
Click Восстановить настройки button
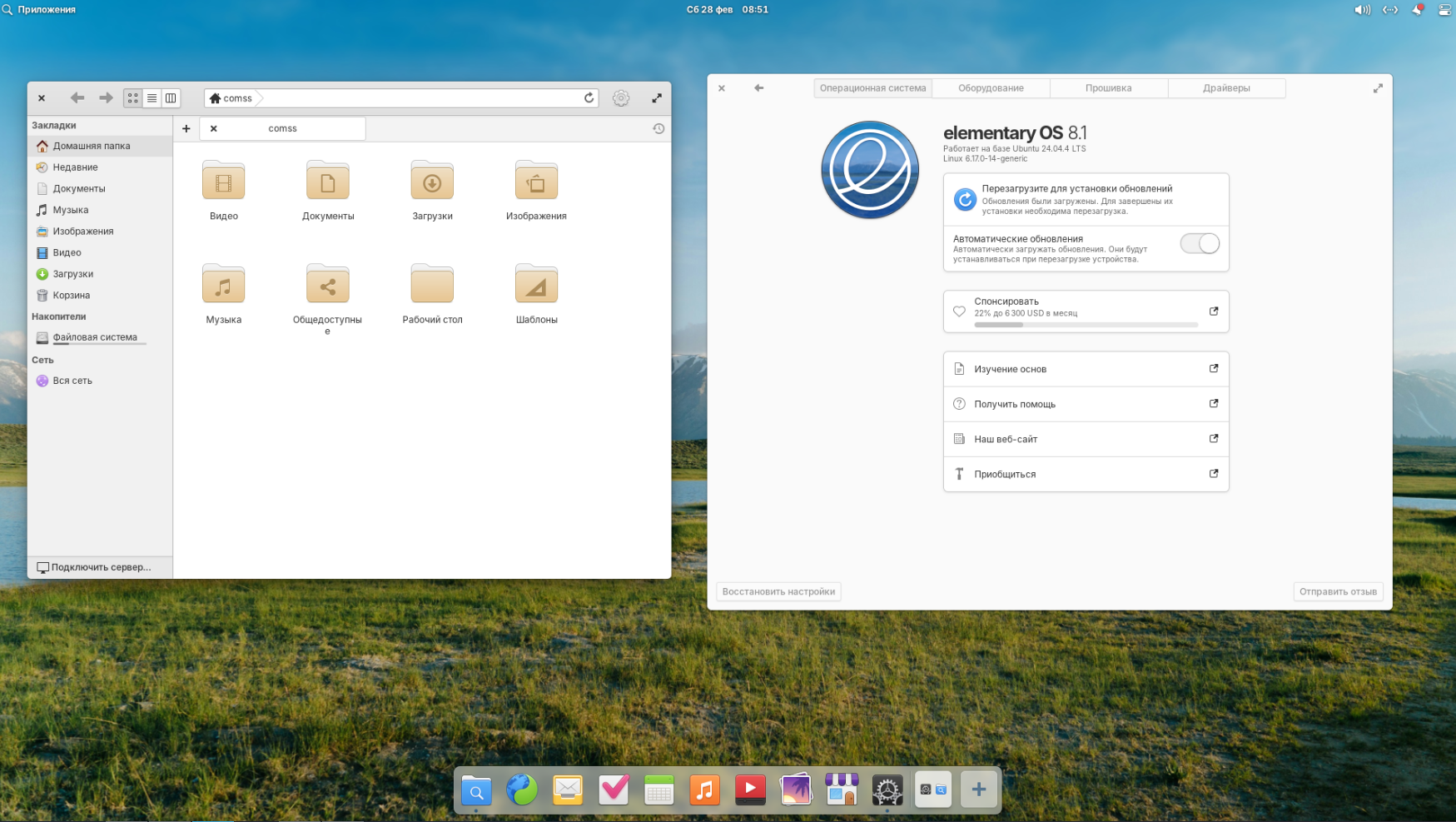(x=778, y=592)
